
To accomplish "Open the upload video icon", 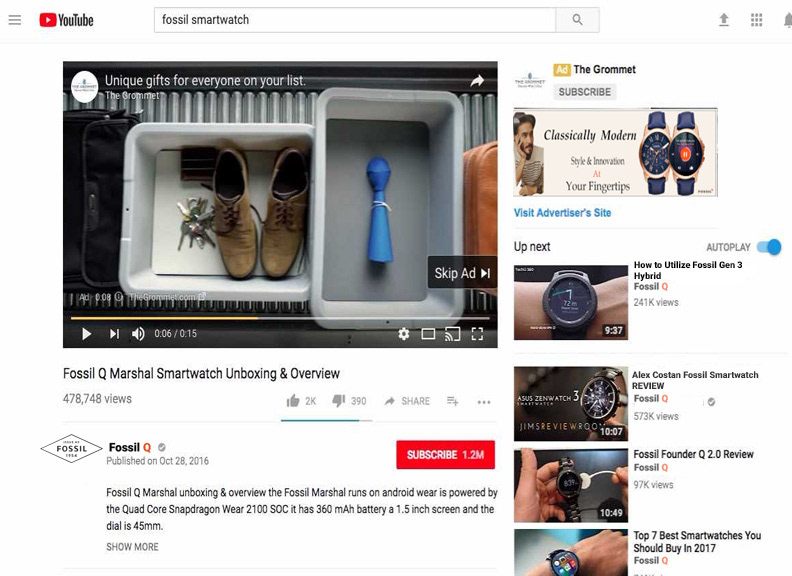I will click(x=724, y=20).
